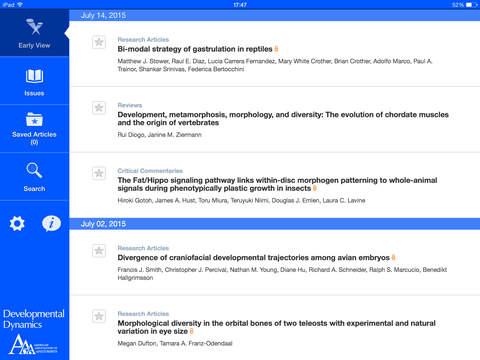480x360 pixels.
Task: Star the Bi-modal gastrulation article
Action: [x=99, y=42]
